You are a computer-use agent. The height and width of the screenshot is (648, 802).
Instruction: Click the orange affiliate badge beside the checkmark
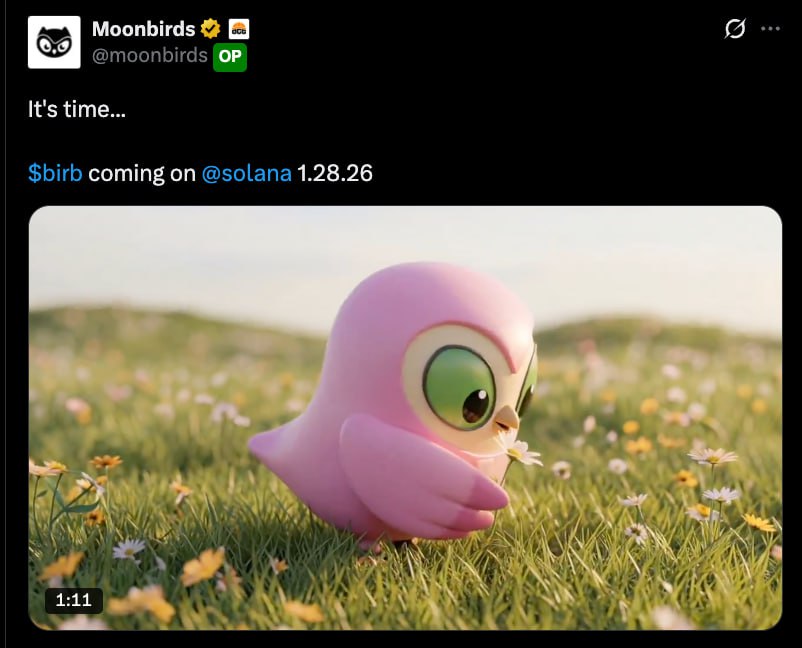(238, 29)
